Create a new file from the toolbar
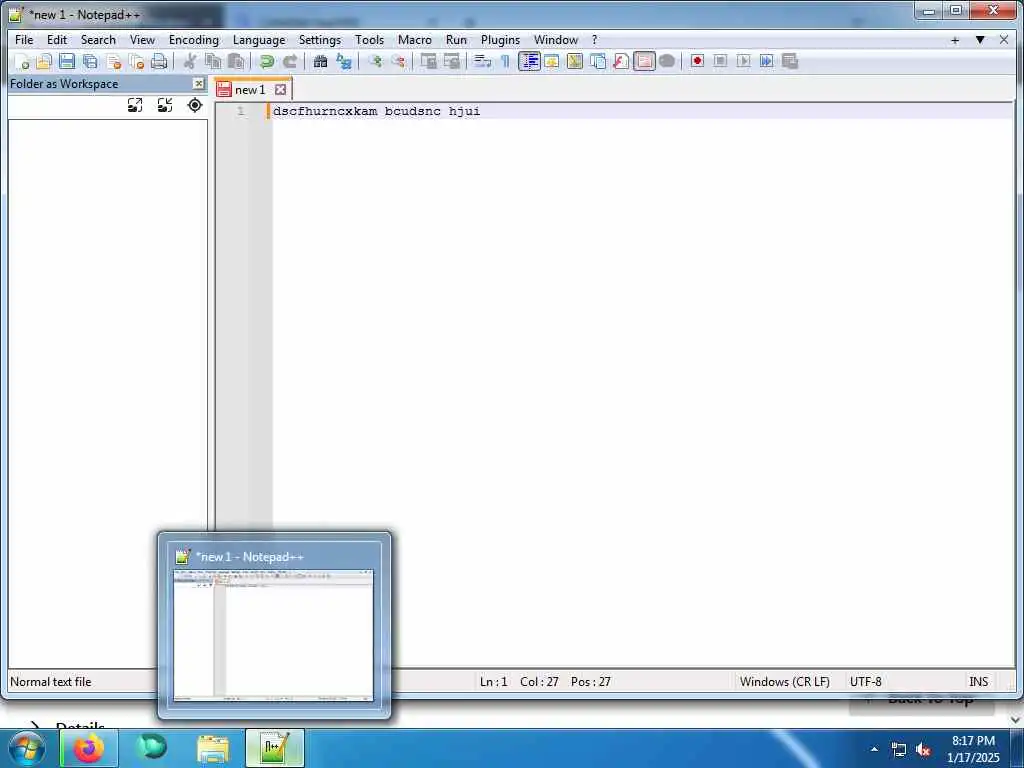The width and height of the screenshot is (1024, 768). coord(22,61)
